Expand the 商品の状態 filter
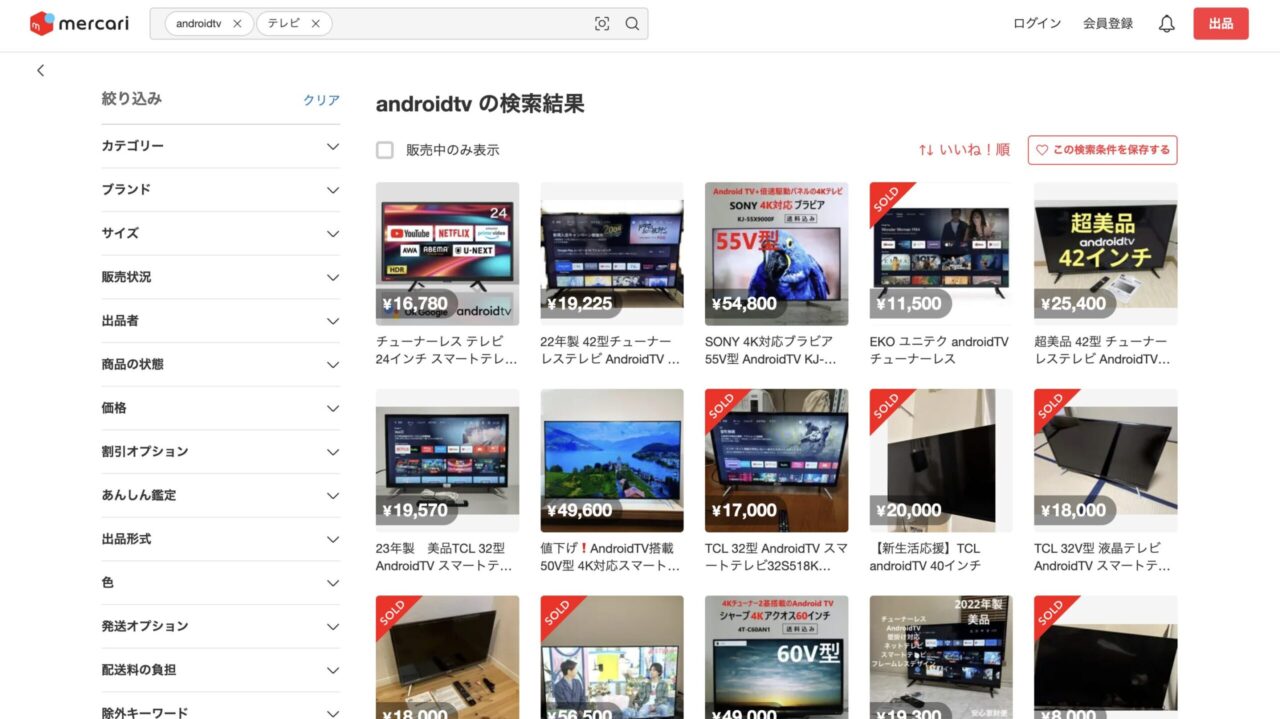This screenshot has width=1280, height=719. [x=221, y=364]
